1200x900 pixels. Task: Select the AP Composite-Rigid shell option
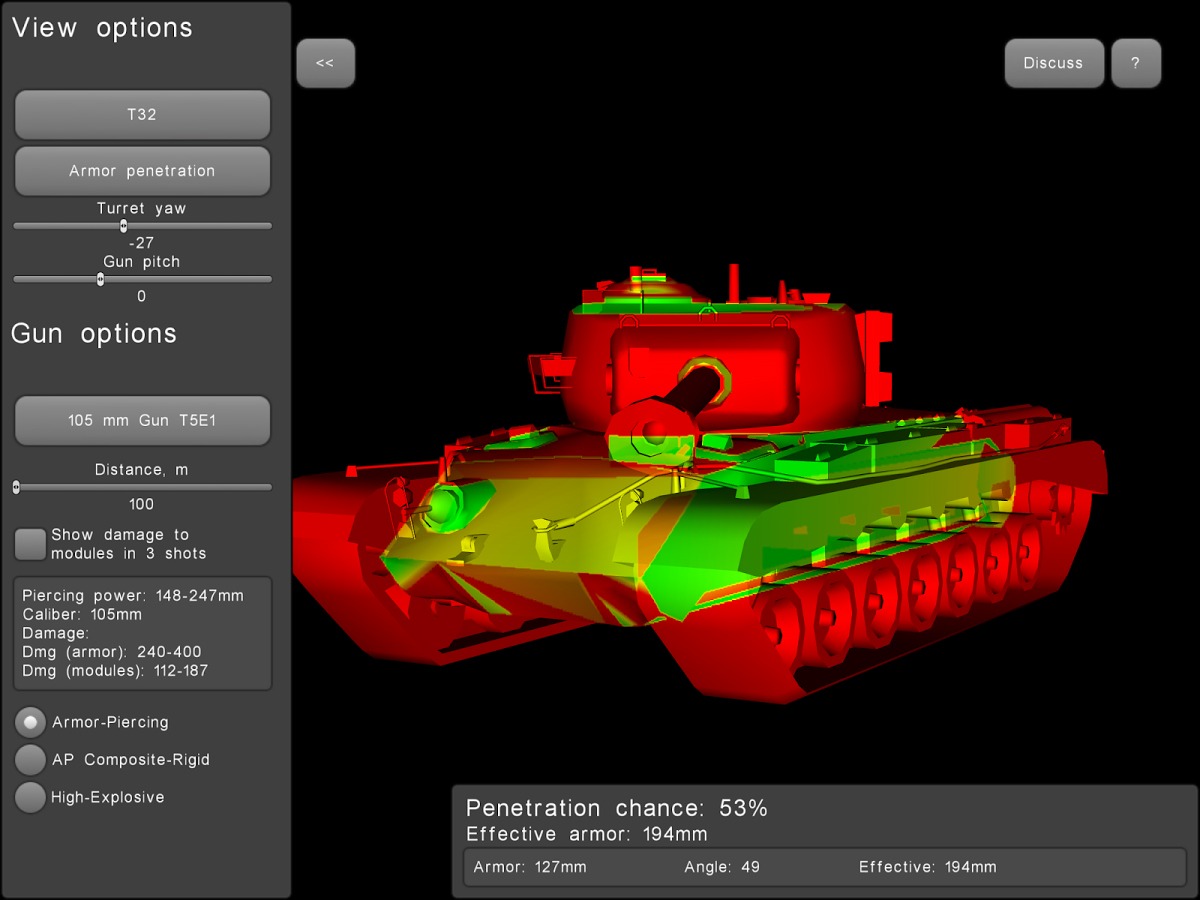(31, 760)
